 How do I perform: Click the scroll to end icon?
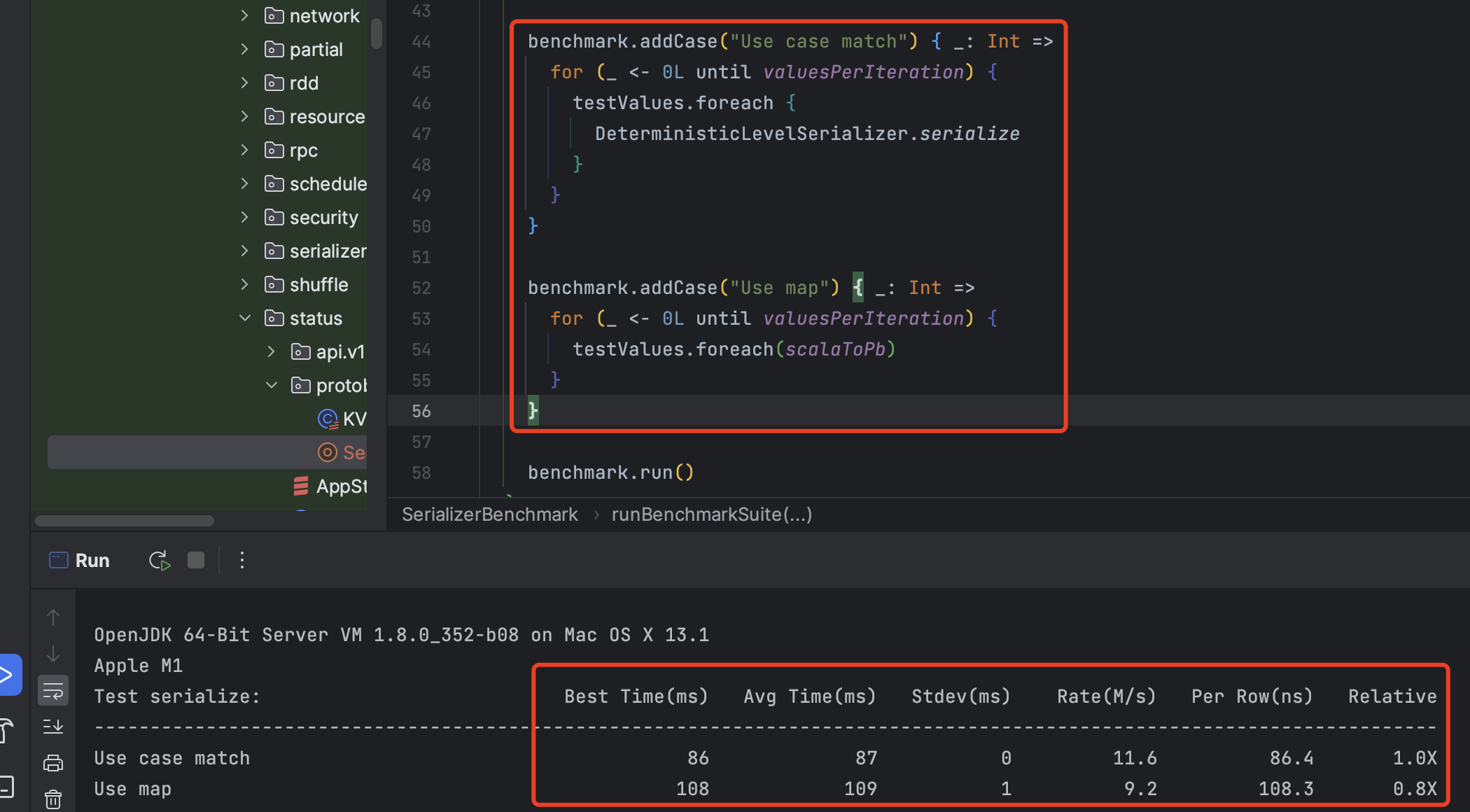pos(53,727)
